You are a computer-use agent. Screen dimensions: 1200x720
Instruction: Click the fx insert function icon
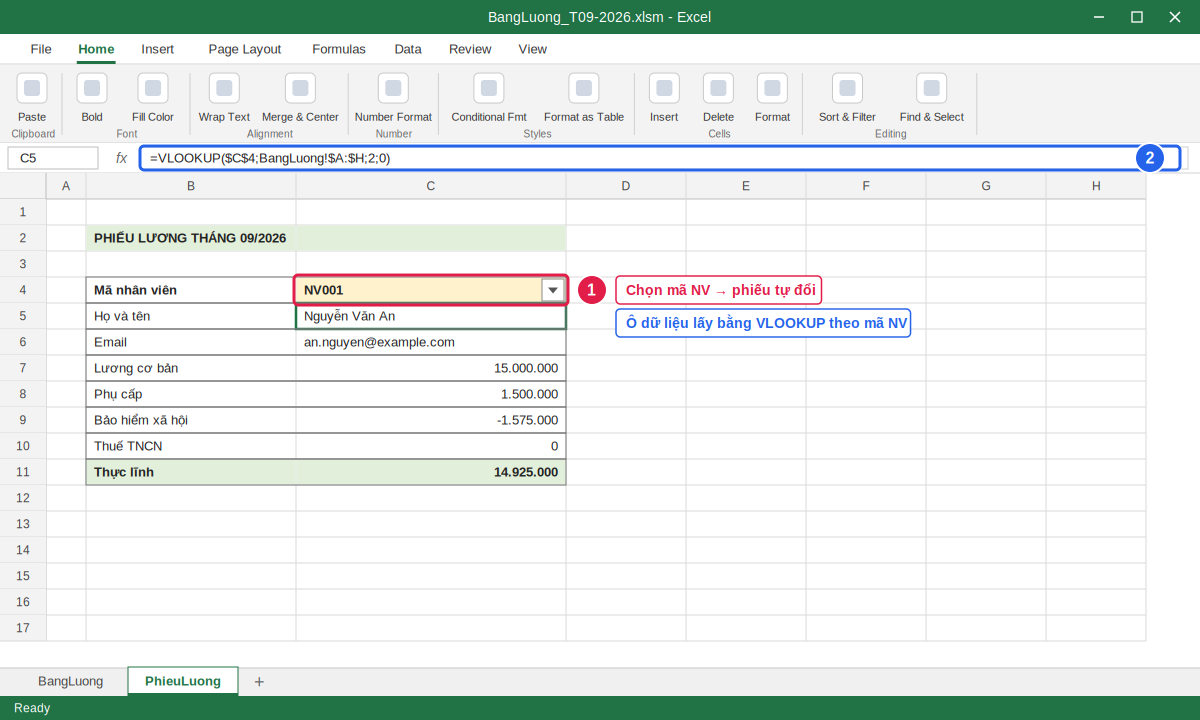click(121, 158)
